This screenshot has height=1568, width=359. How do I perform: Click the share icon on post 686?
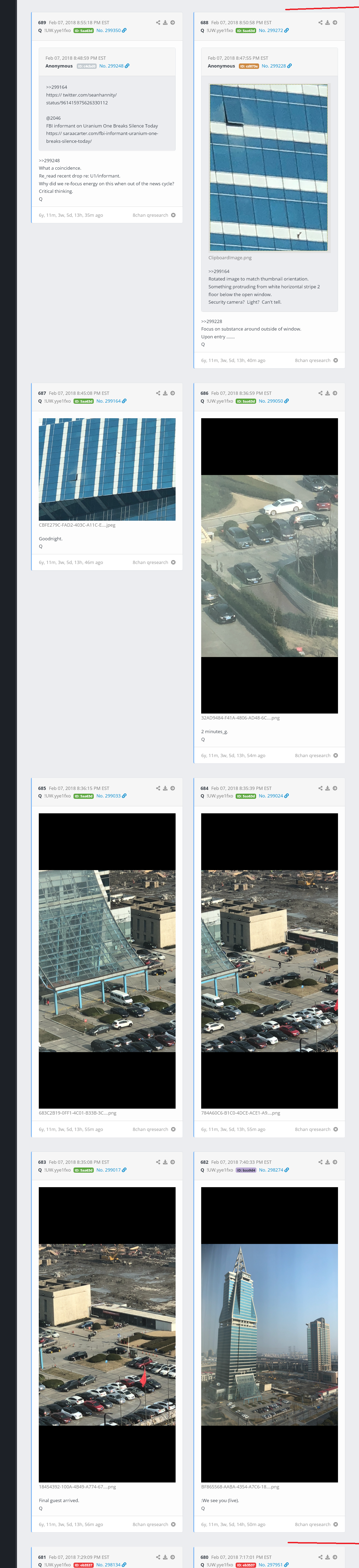pyautogui.click(x=320, y=393)
